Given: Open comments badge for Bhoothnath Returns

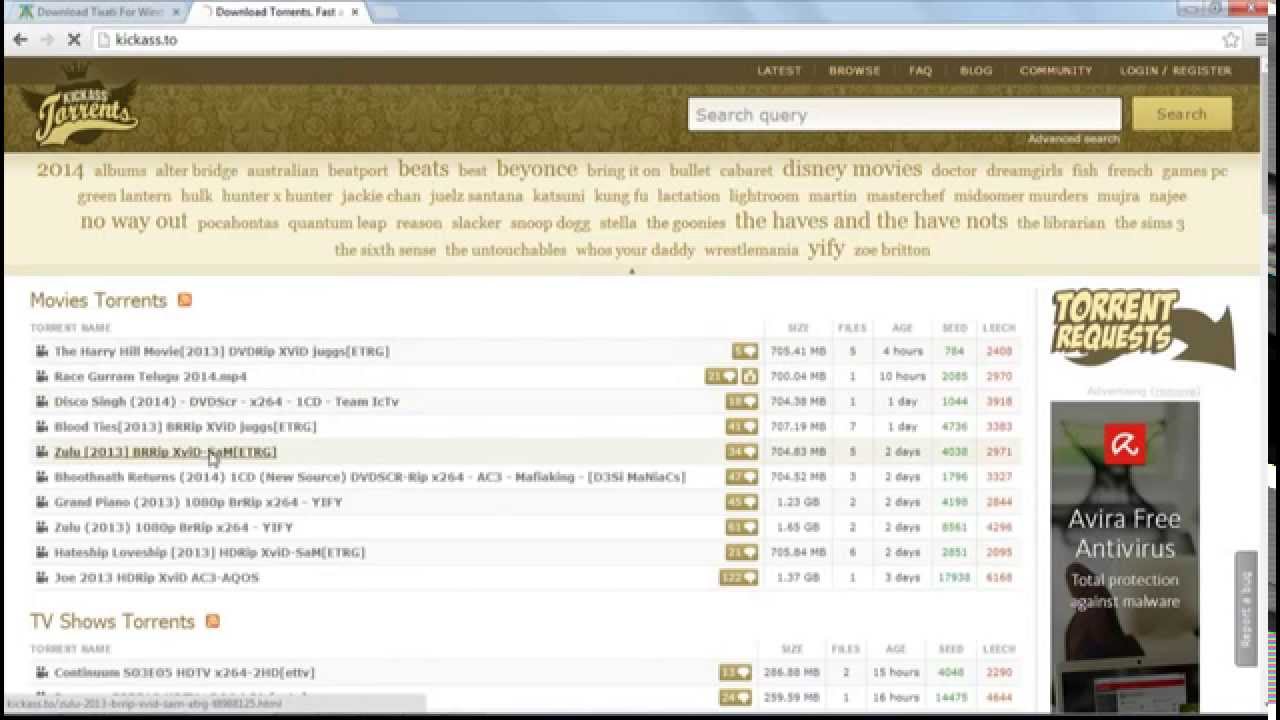Looking at the screenshot, I should (742, 477).
